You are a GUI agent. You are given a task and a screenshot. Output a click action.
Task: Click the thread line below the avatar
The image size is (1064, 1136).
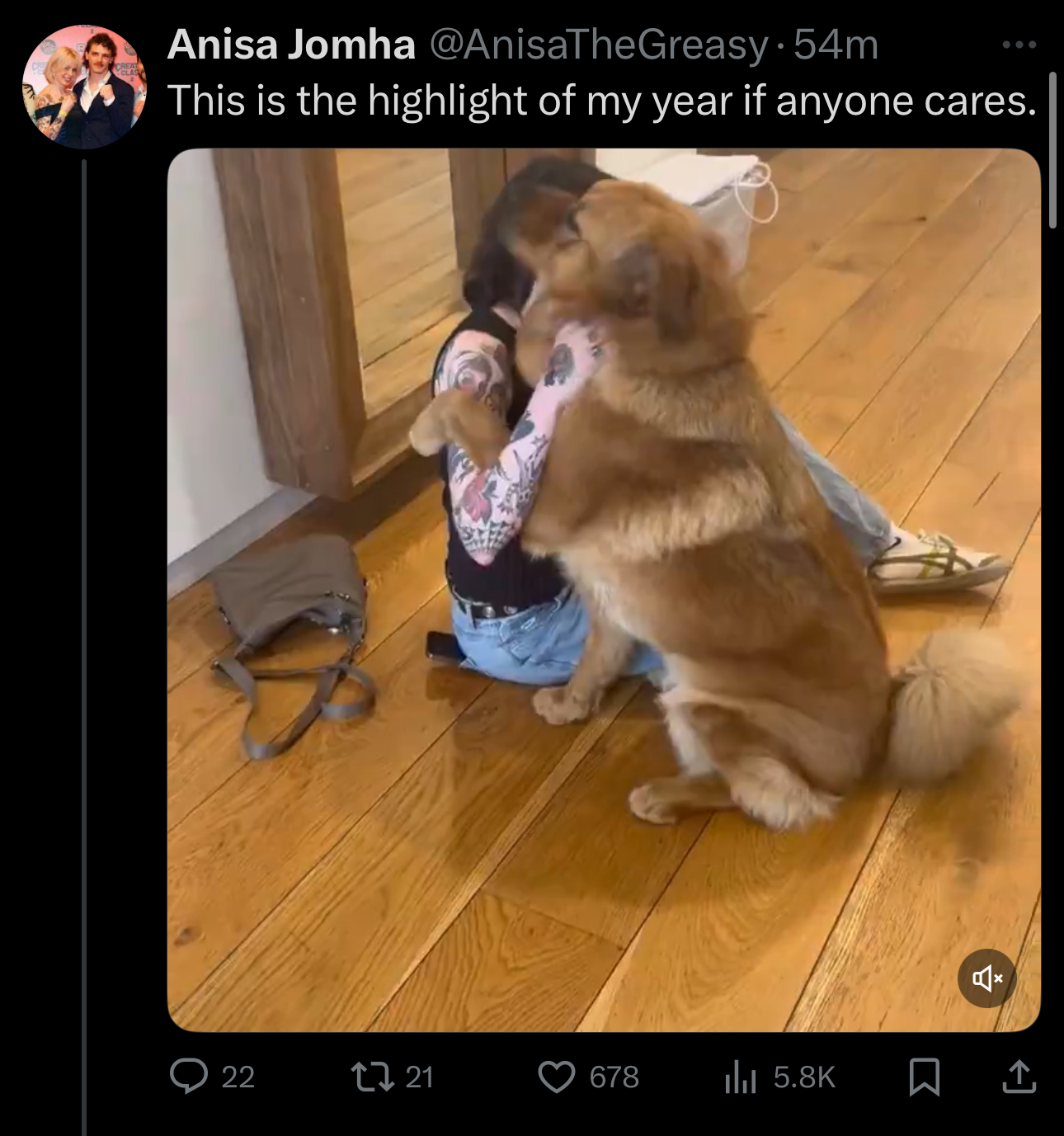[84, 648]
